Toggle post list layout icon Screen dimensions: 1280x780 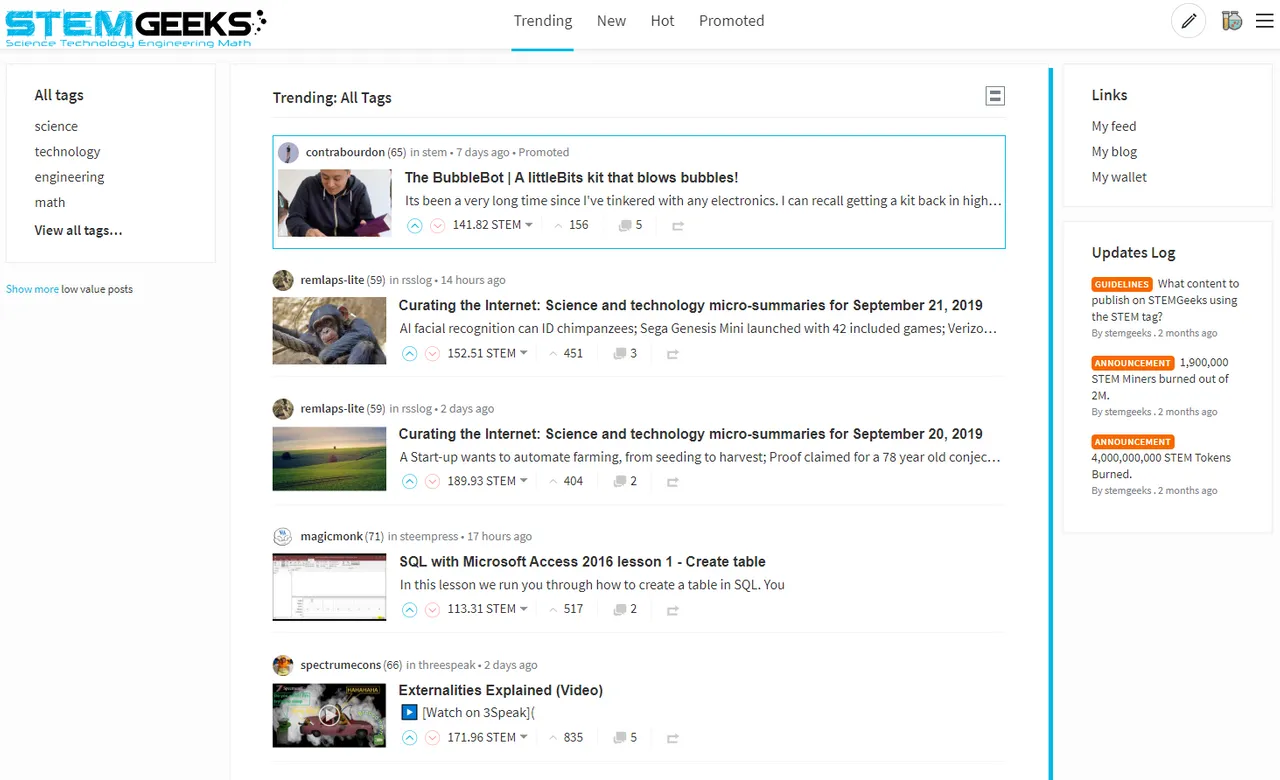[995, 96]
